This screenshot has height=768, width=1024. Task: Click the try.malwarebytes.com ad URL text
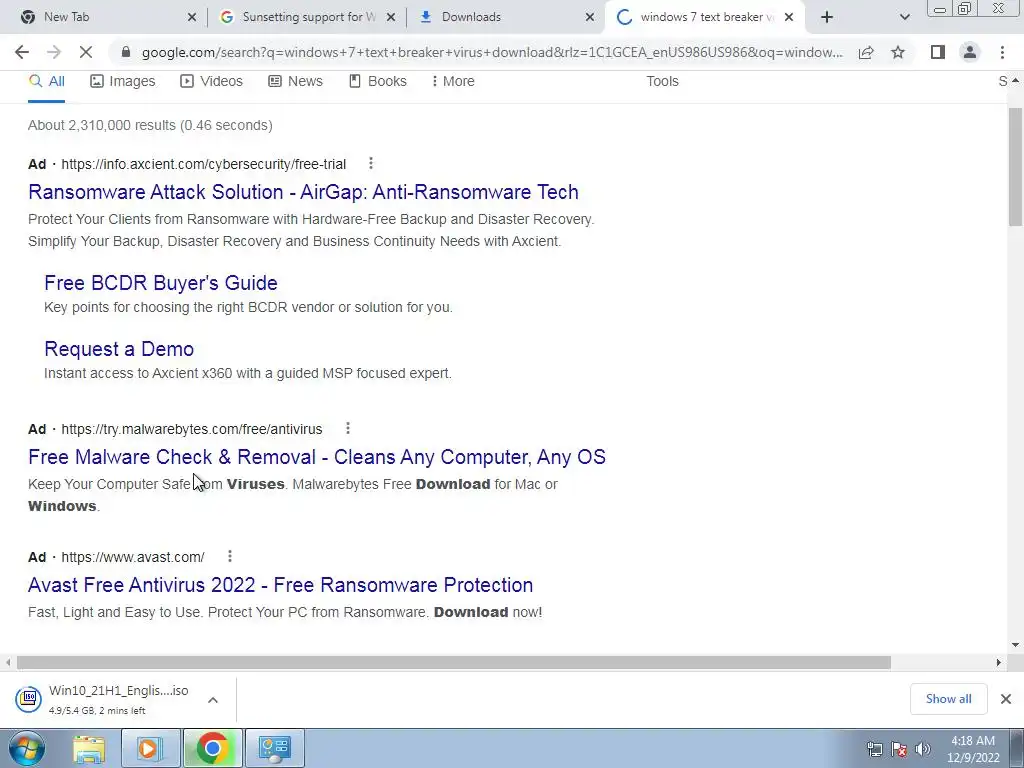192,429
